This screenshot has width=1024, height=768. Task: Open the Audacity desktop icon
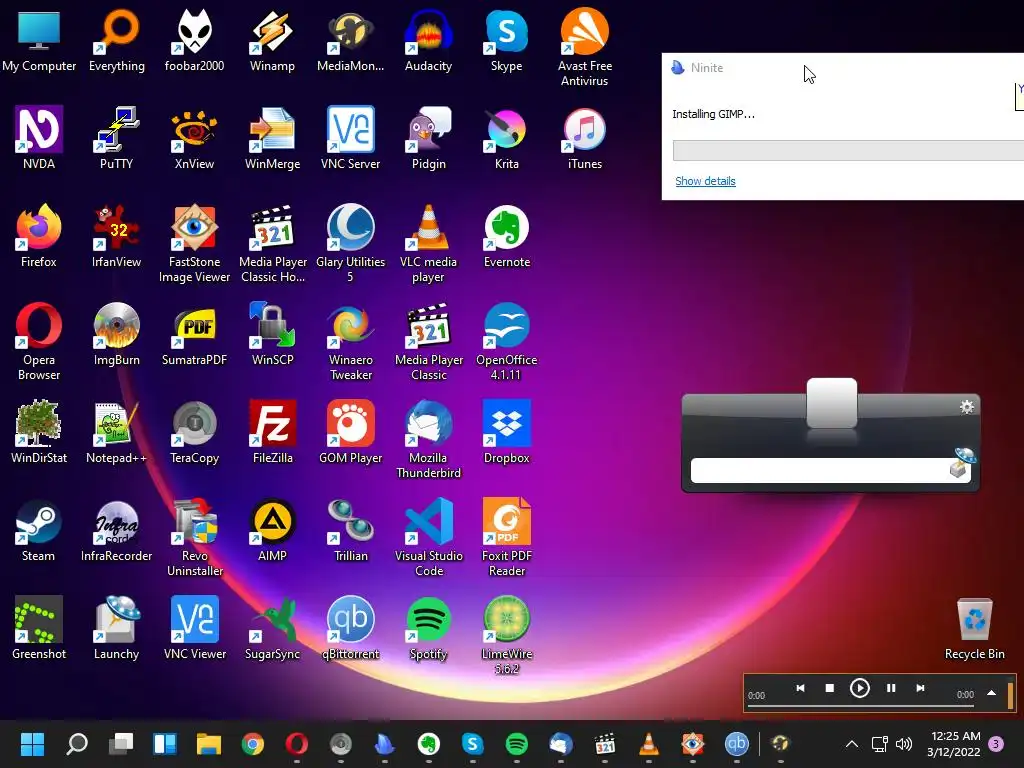[428, 41]
